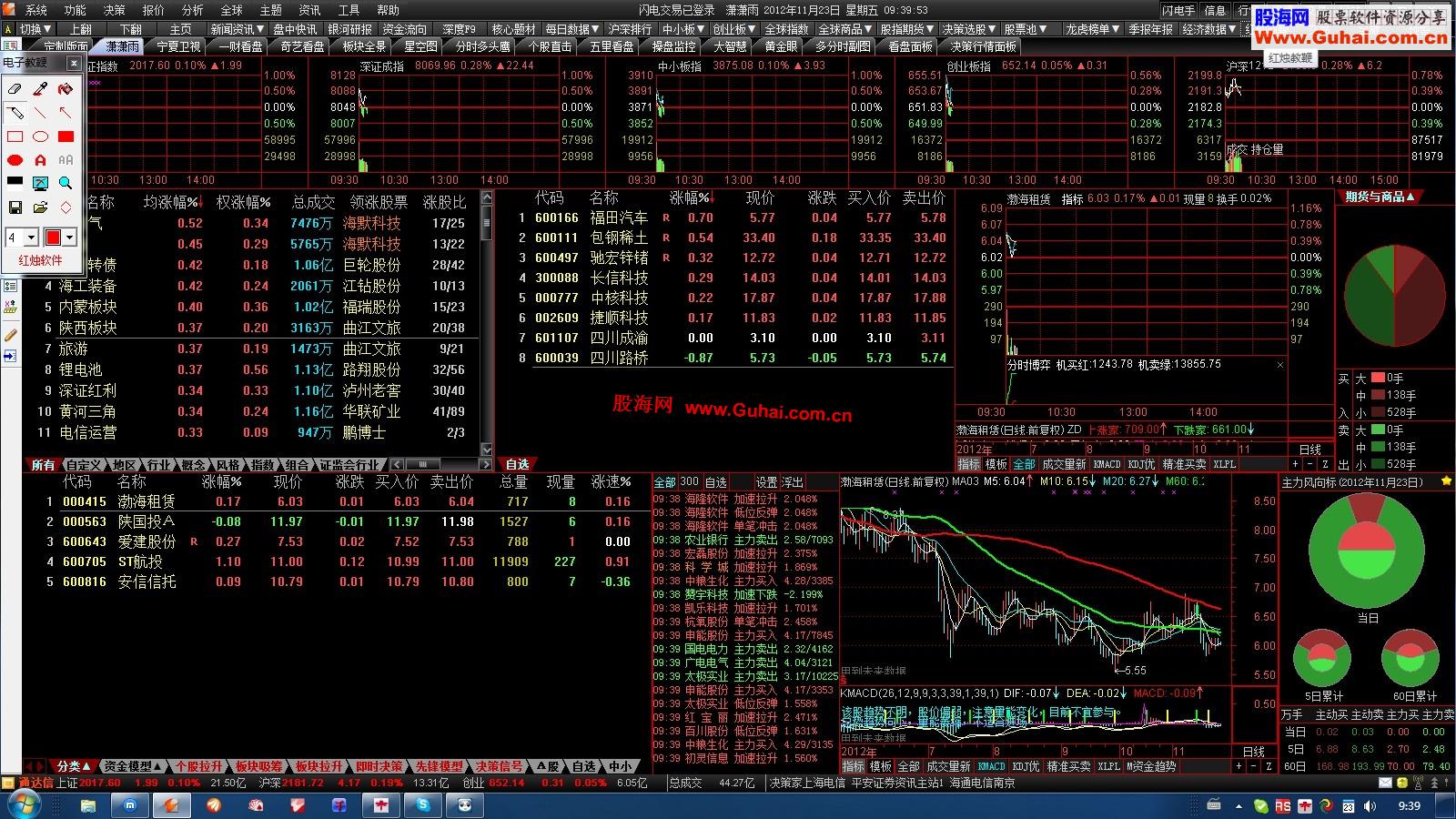Click the yellow star in 主力风向标 header
This screenshot has width=1456, height=819.
(1447, 482)
